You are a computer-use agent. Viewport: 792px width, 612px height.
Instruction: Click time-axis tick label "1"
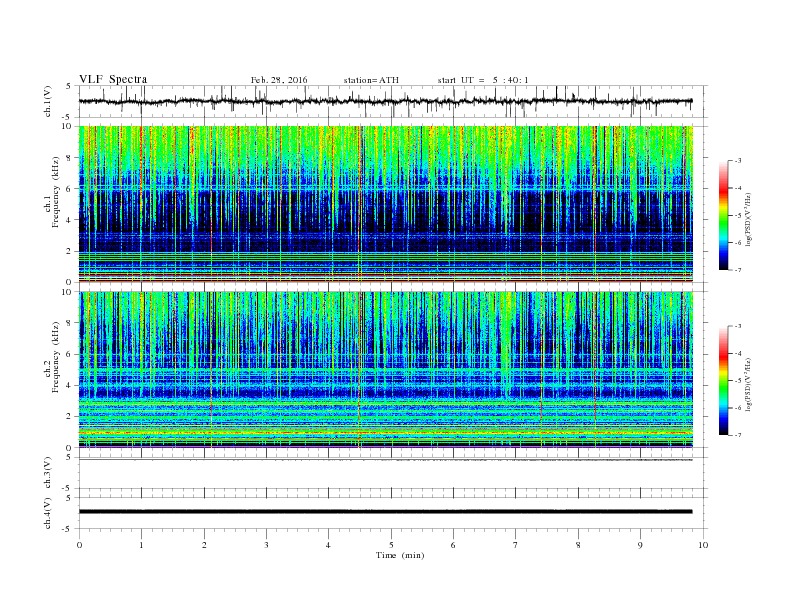(141, 545)
